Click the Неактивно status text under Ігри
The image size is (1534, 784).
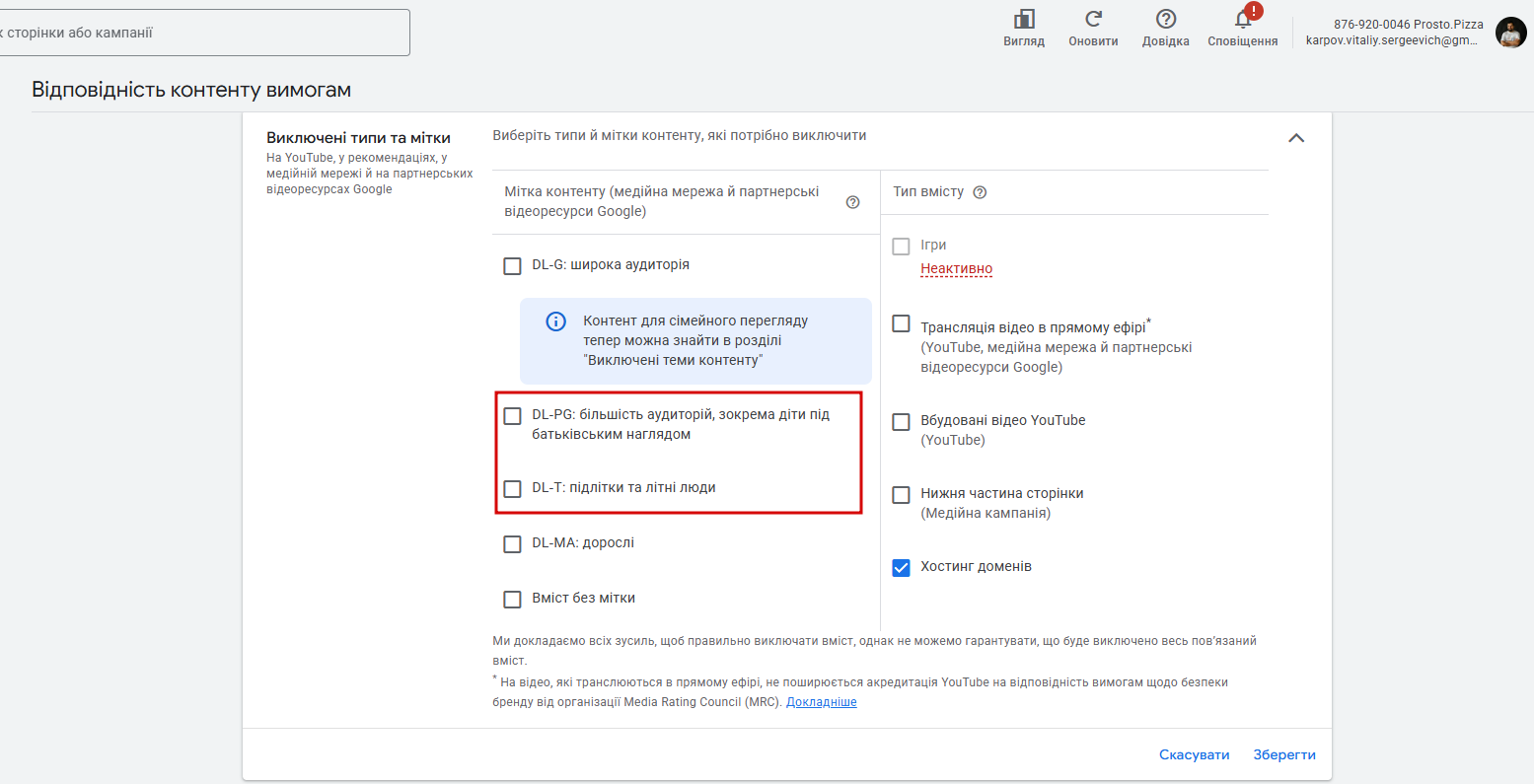point(956,269)
